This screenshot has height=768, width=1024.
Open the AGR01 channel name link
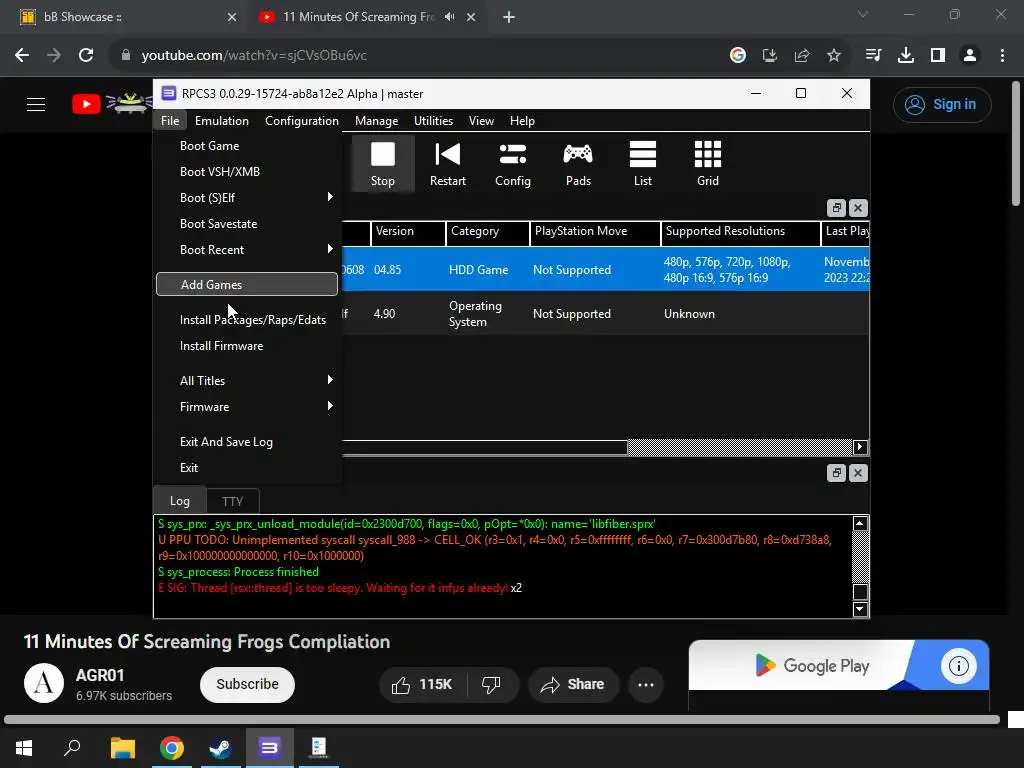pyautogui.click(x=100, y=675)
